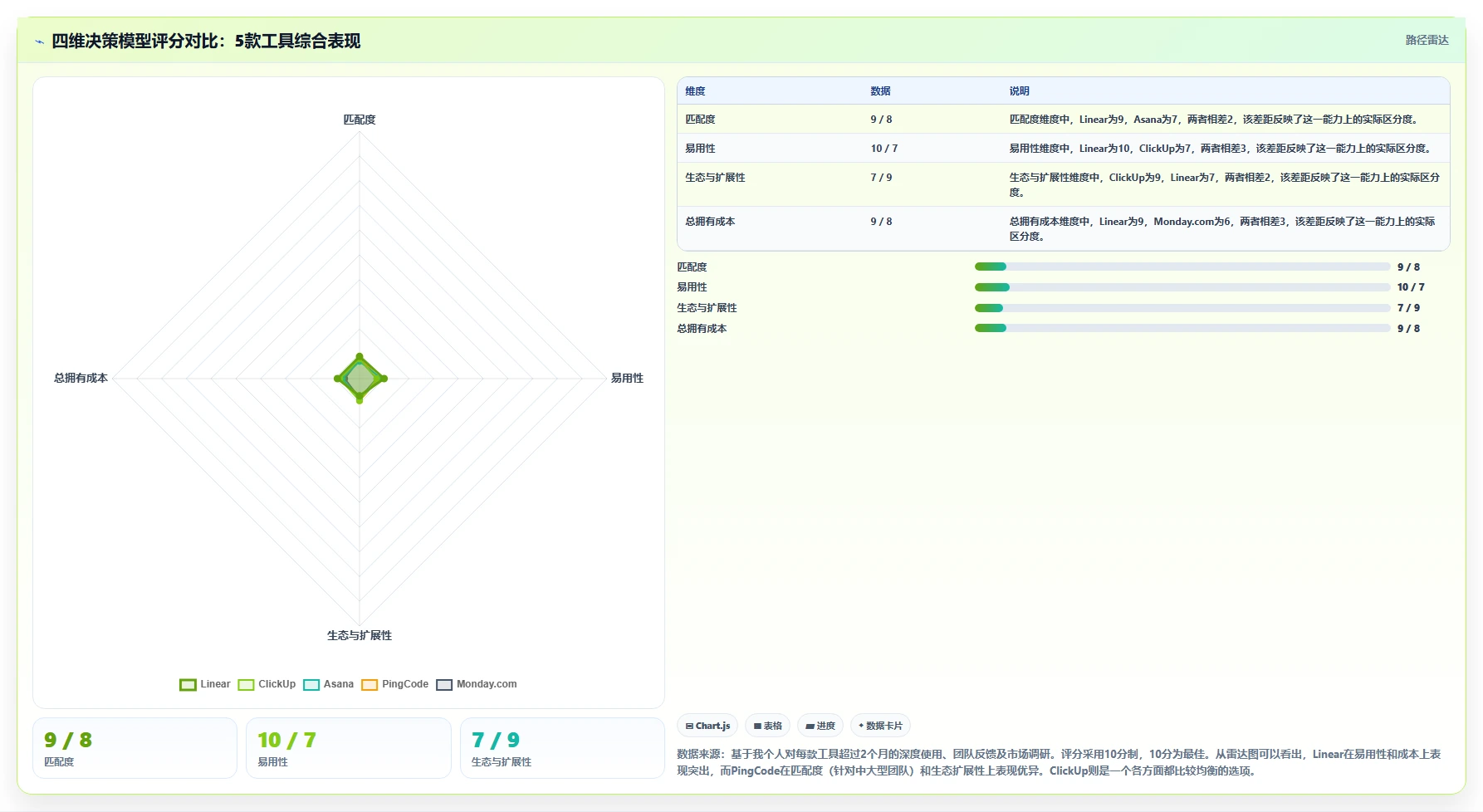Click the 总拥有成本 label left of its progress bar
Image resolution: width=1483 pixels, height=812 pixels.
pos(702,329)
